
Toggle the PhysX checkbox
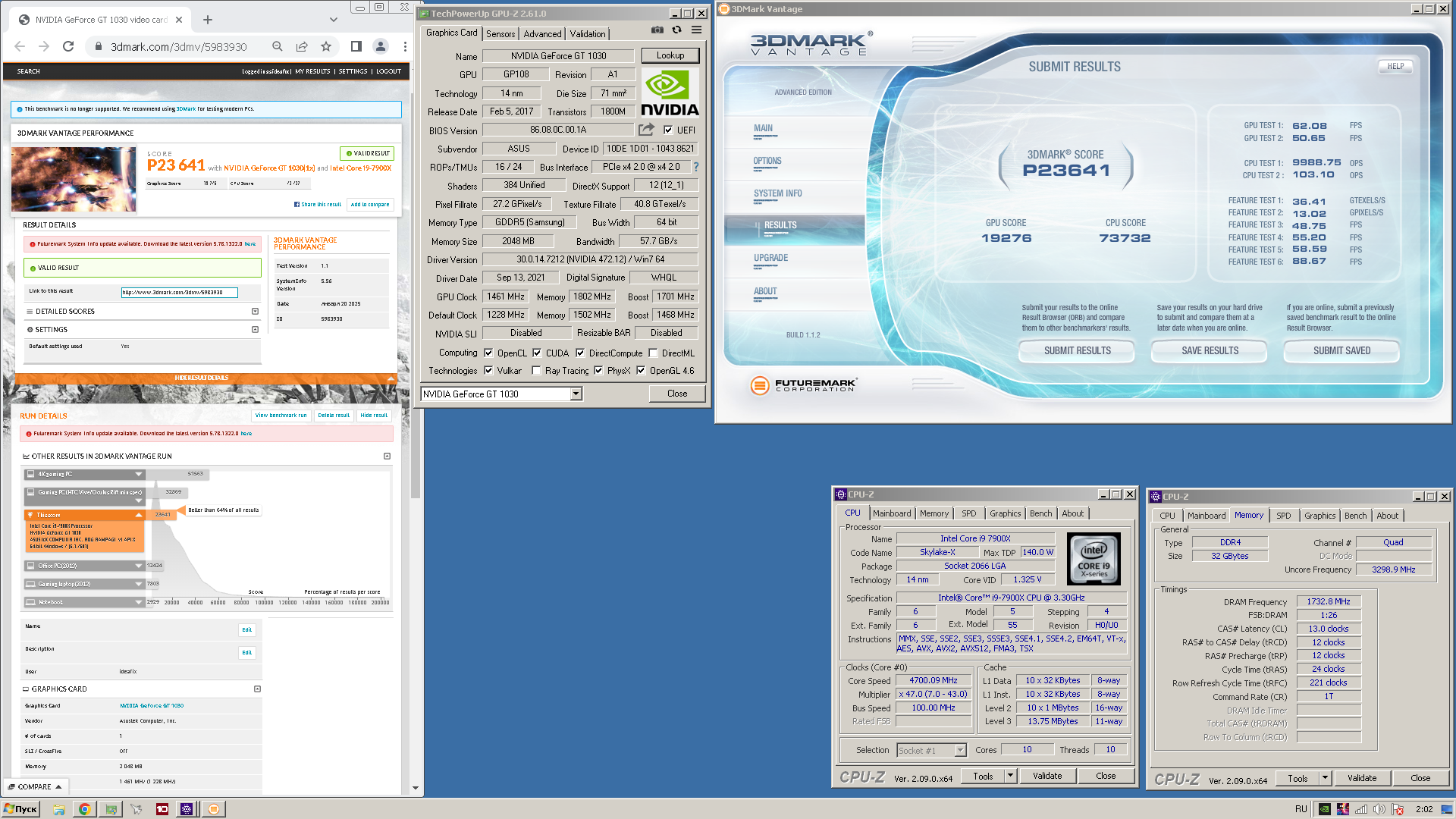pos(598,370)
